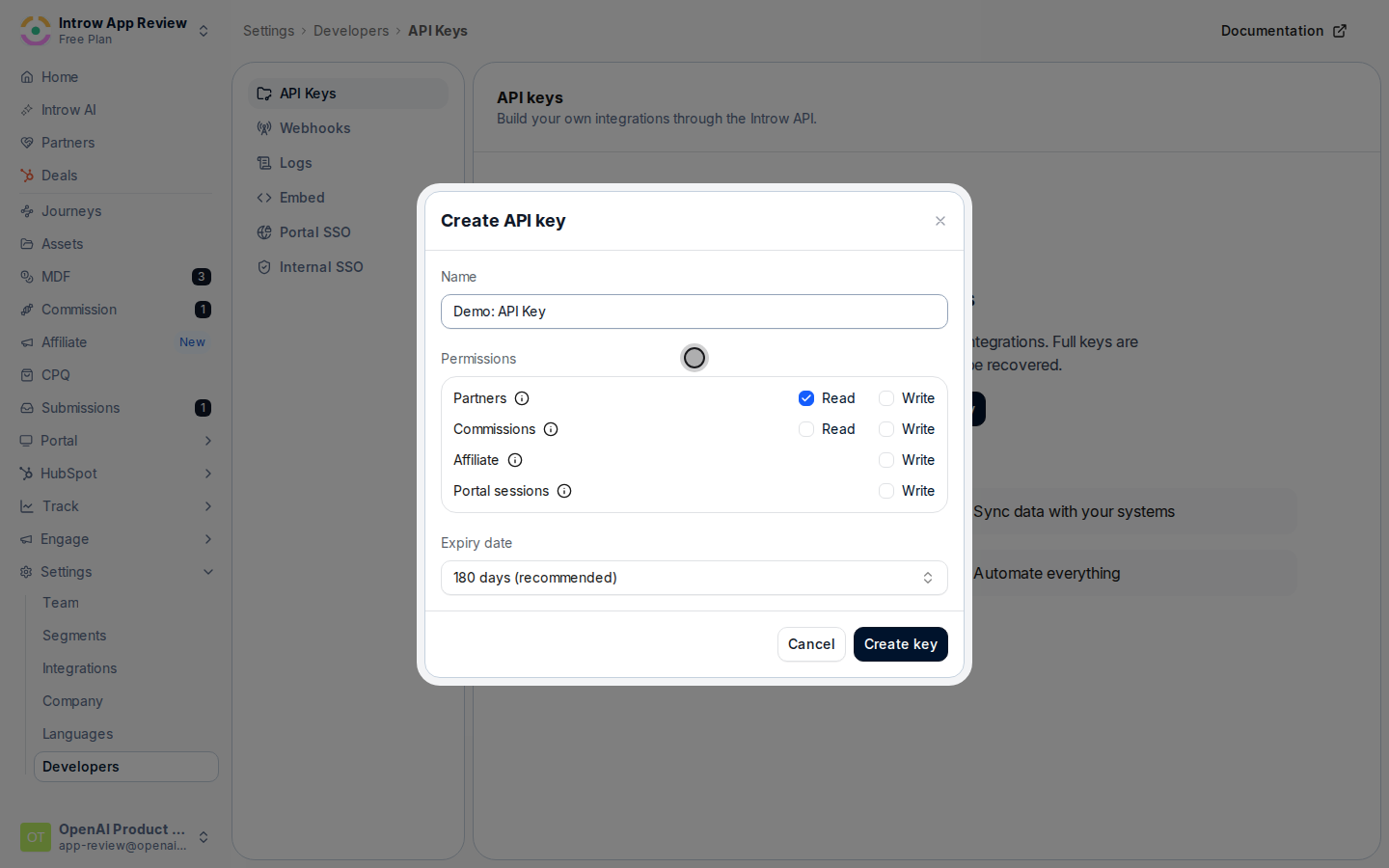Click the info icon next to Affiliate permission
This screenshot has width=1389, height=868.
point(515,460)
